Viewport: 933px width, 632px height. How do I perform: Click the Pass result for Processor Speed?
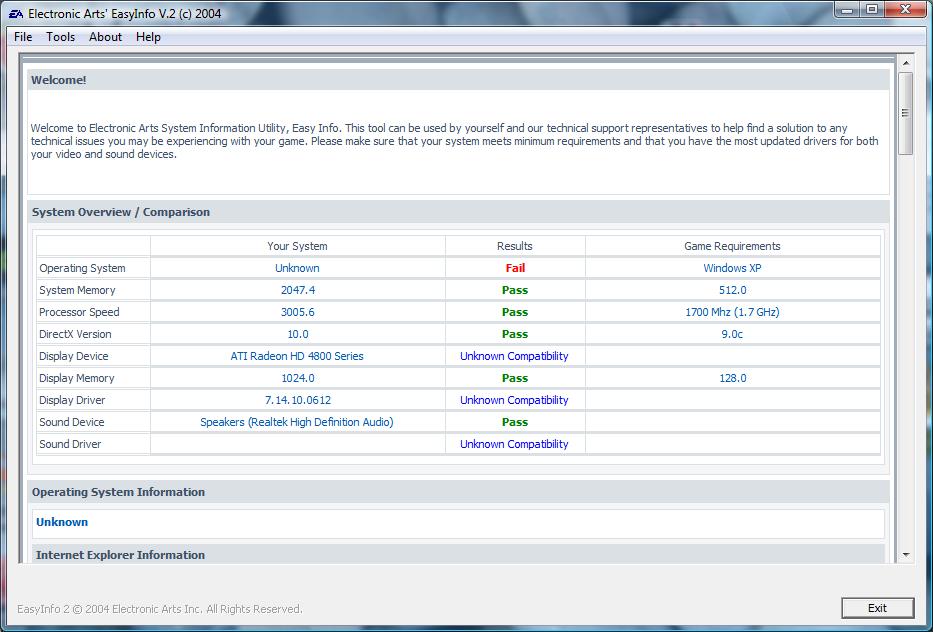515,312
